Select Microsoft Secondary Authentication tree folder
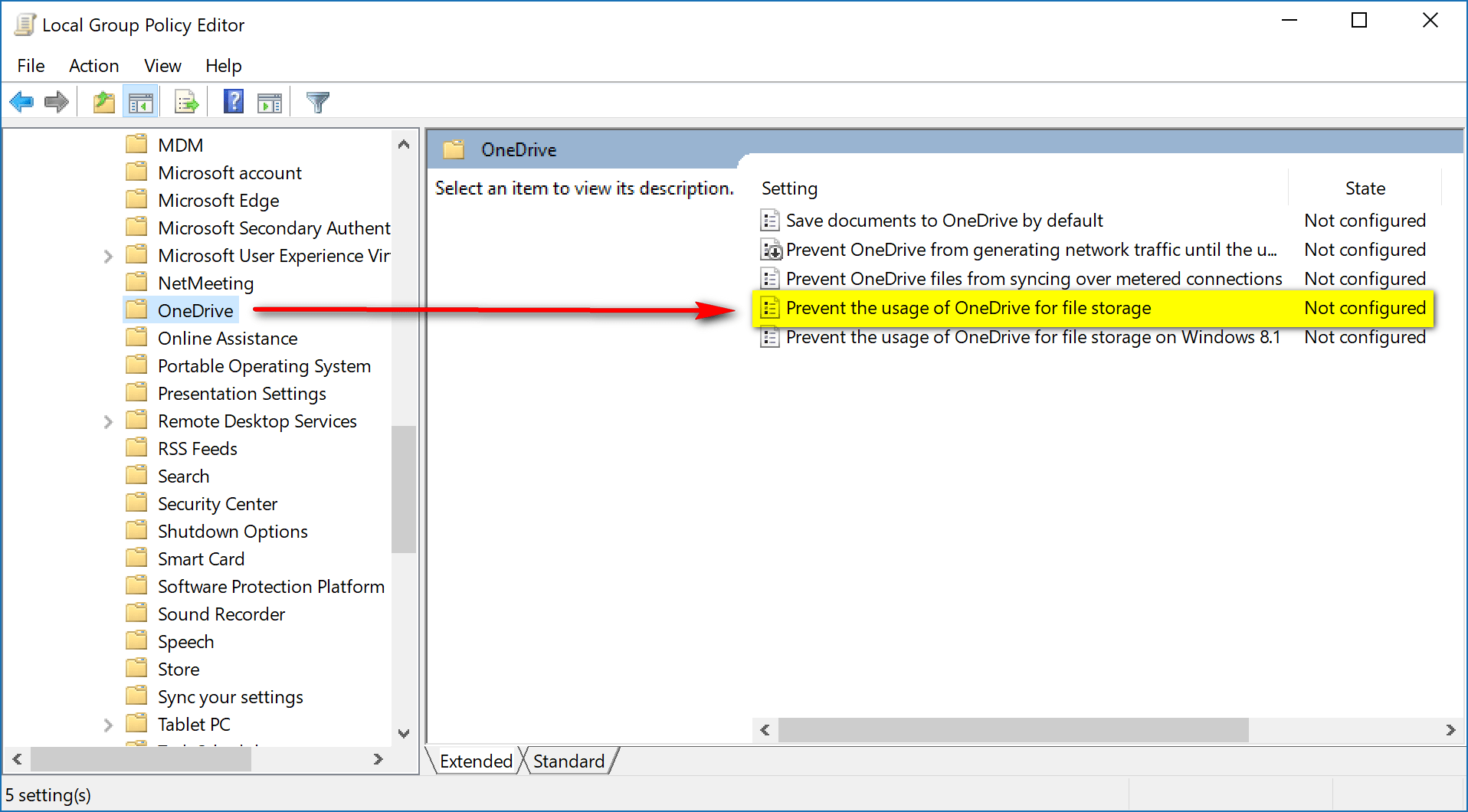1468x812 pixels. 274,228
